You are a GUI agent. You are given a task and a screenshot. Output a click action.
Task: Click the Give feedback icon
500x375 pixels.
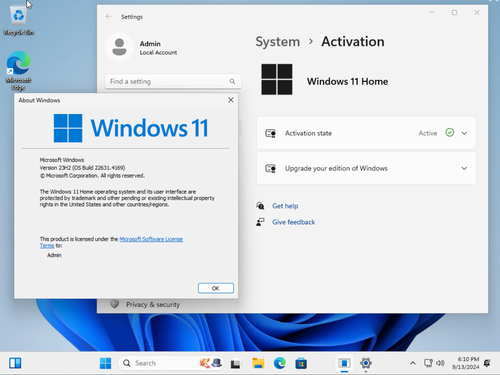pos(260,222)
